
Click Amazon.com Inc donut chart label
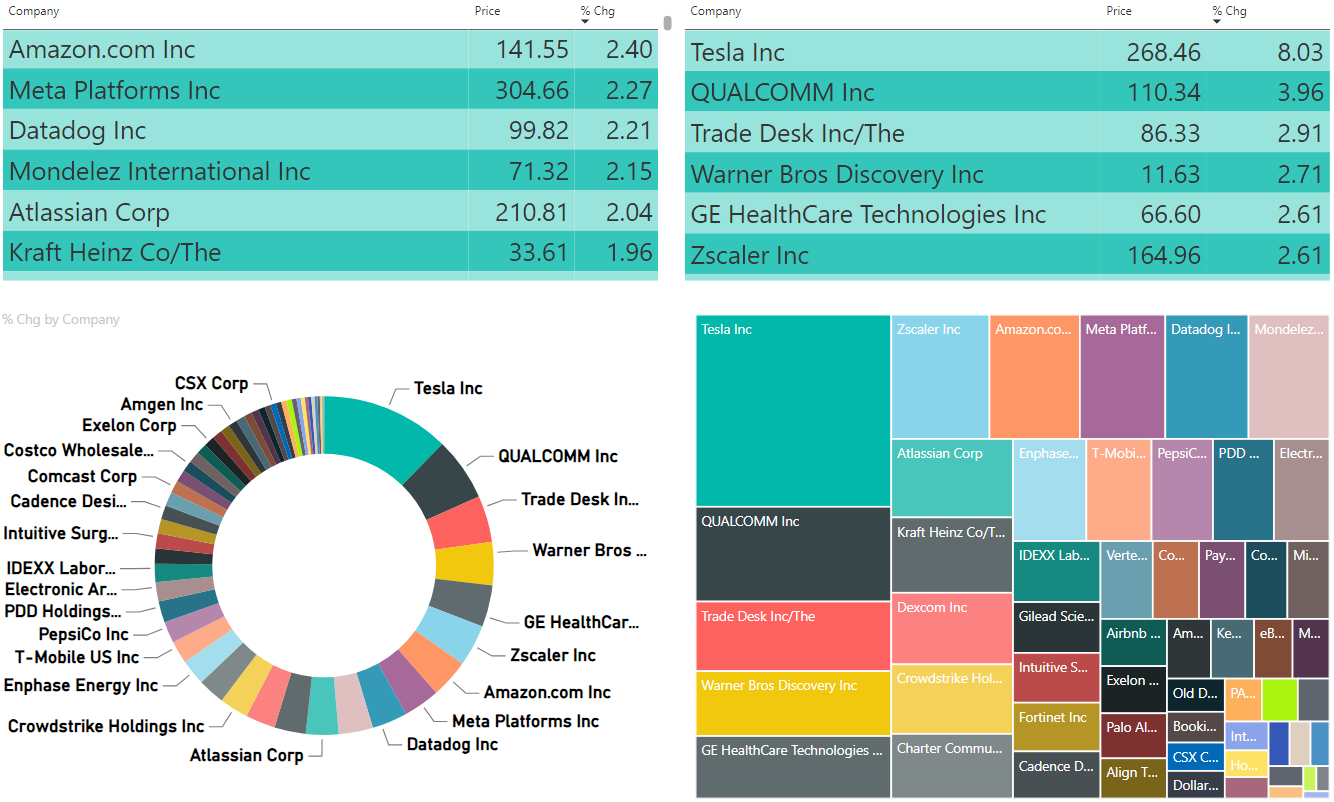(x=547, y=692)
